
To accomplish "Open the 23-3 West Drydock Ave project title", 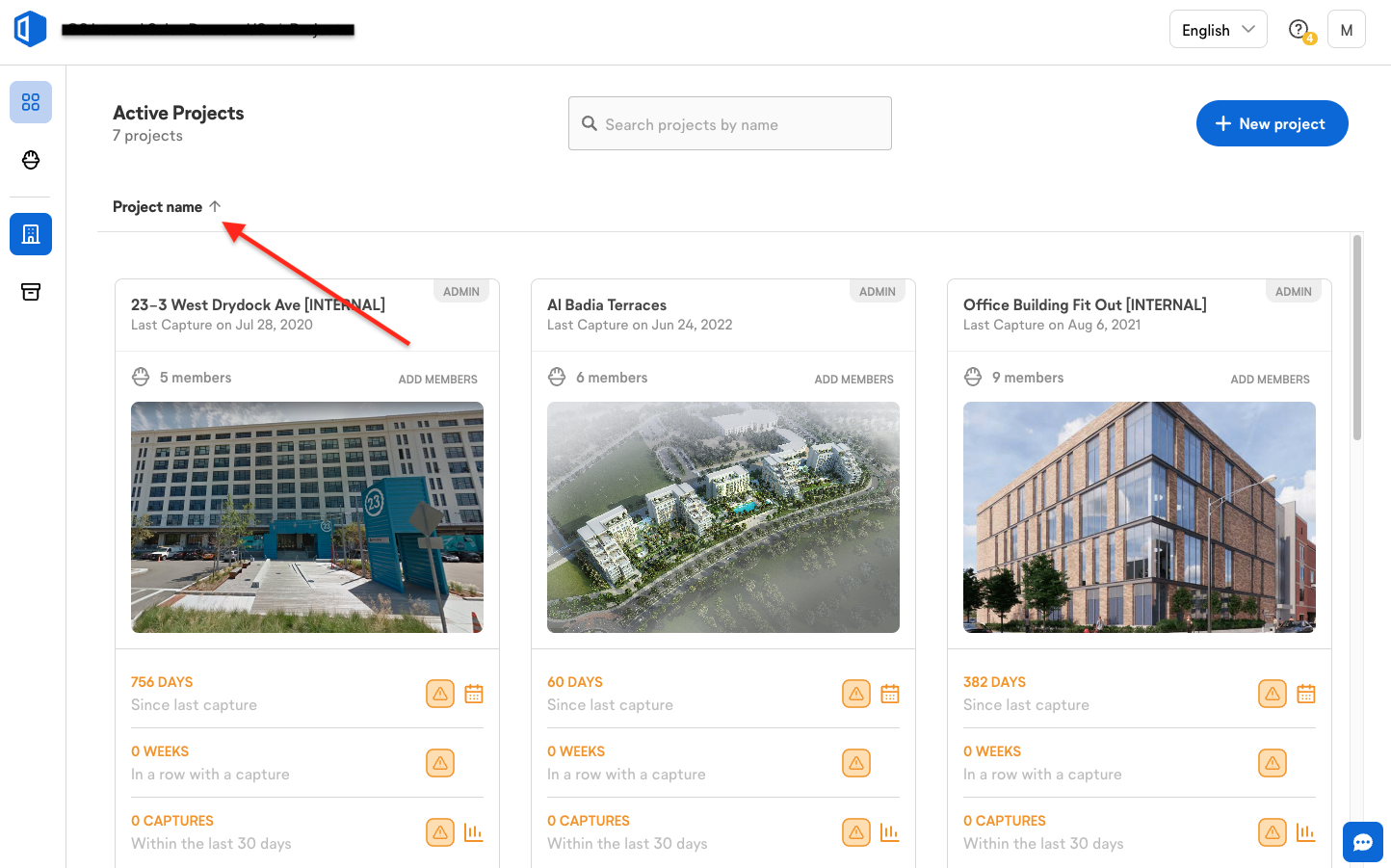I will tap(258, 305).
